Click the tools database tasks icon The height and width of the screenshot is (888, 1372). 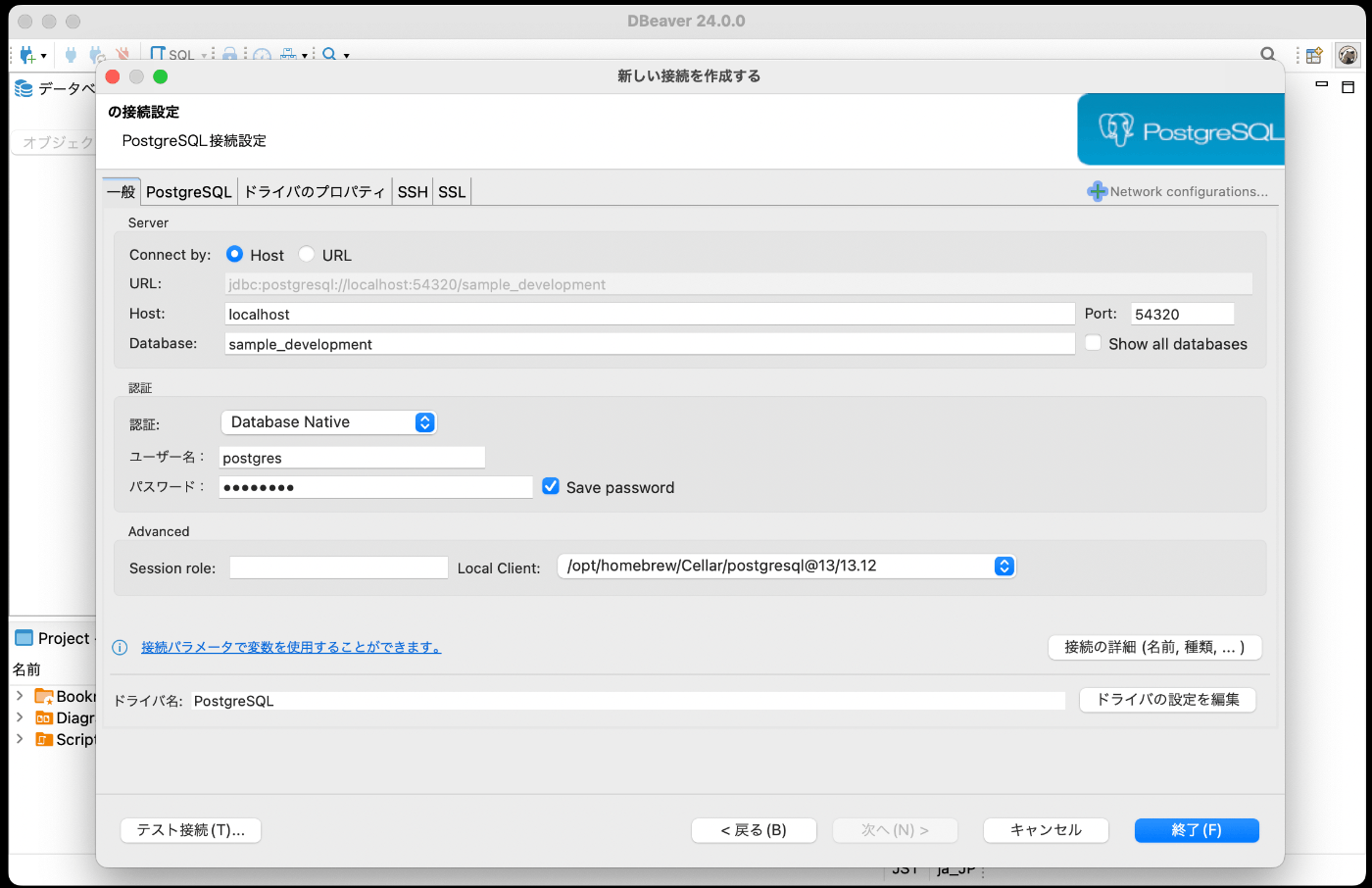coord(288,55)
